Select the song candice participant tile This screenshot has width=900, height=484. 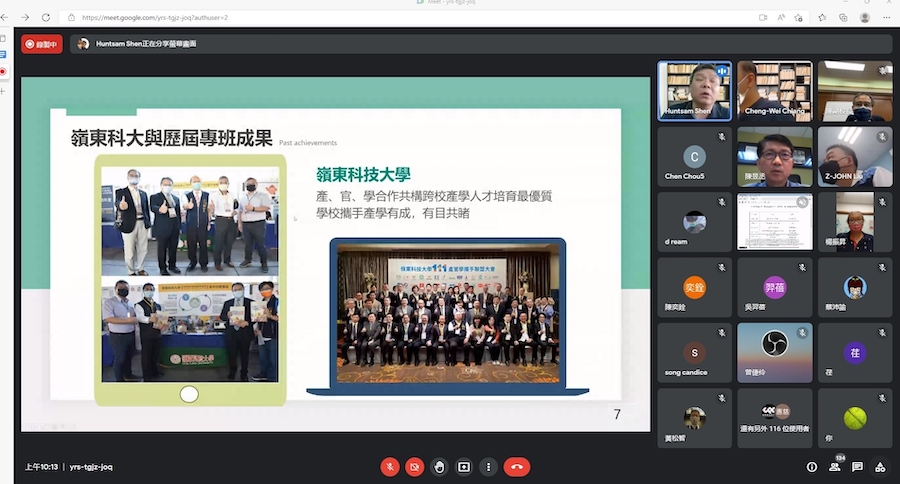tap(695, 353)
